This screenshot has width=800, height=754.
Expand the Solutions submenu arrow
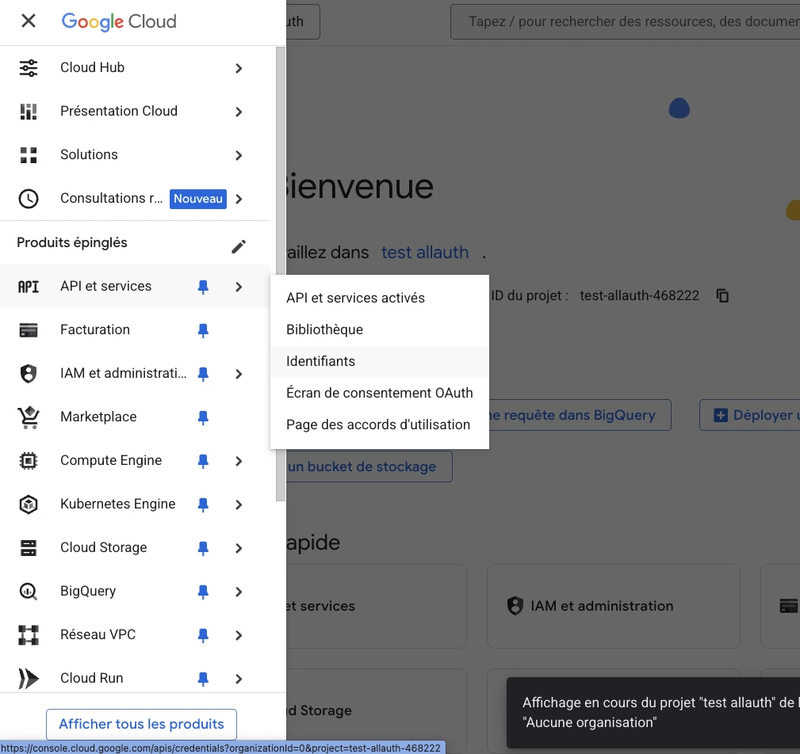[239, 156]
